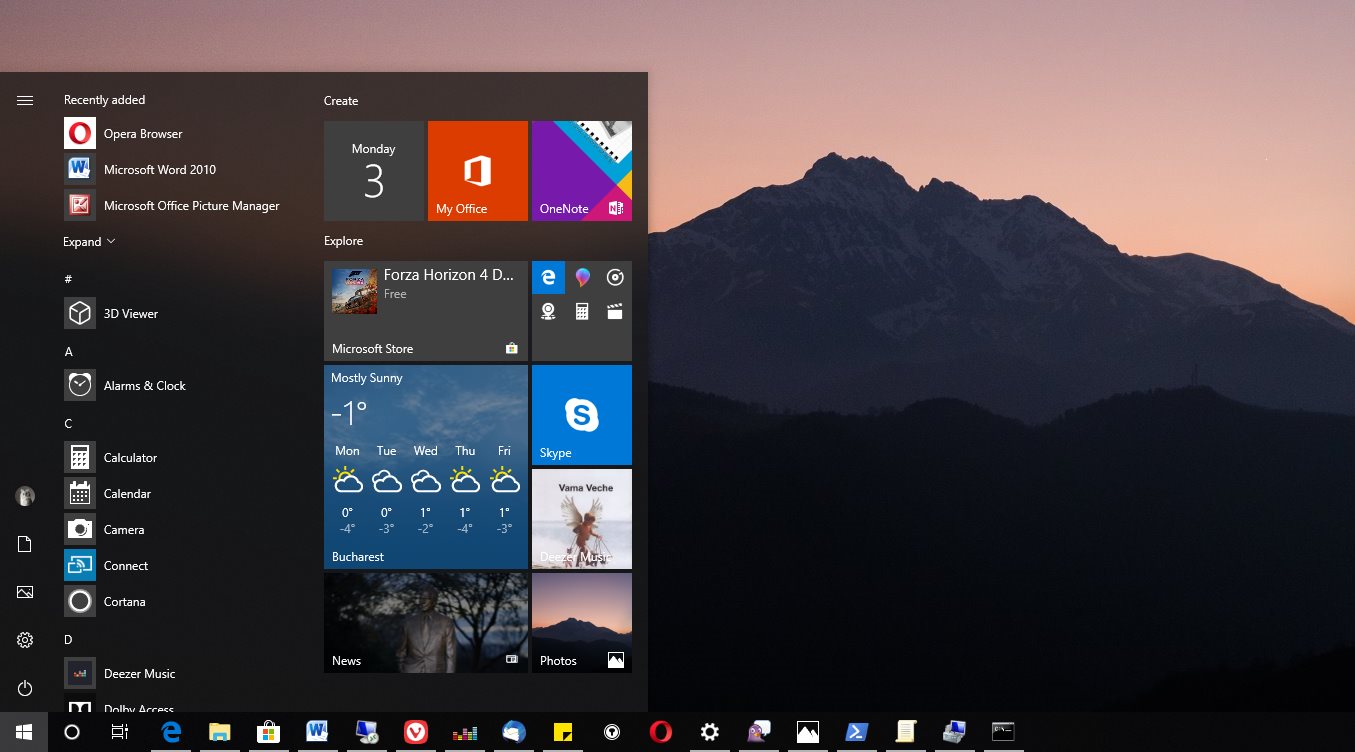
Task: Open the Power options button
Action: point(25,688)
